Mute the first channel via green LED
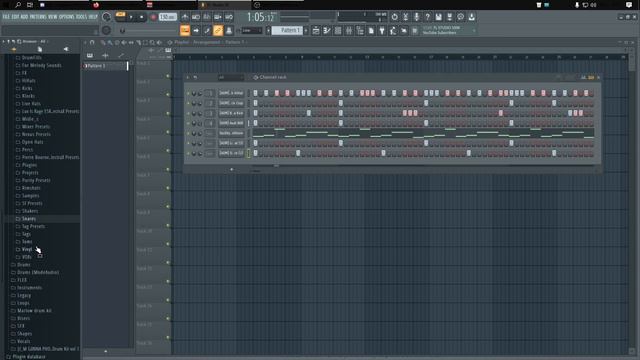640x360 pixels. (188, 93)
